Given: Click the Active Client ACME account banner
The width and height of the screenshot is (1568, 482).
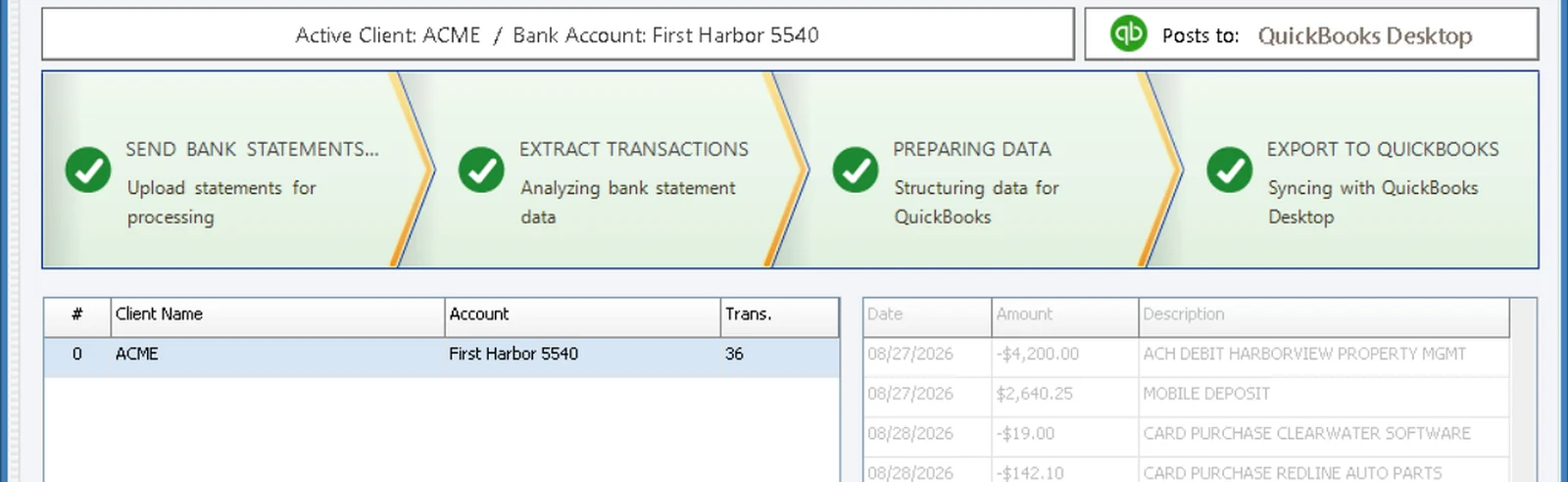Looking at the screenshot, I should (x=558, y=35).
